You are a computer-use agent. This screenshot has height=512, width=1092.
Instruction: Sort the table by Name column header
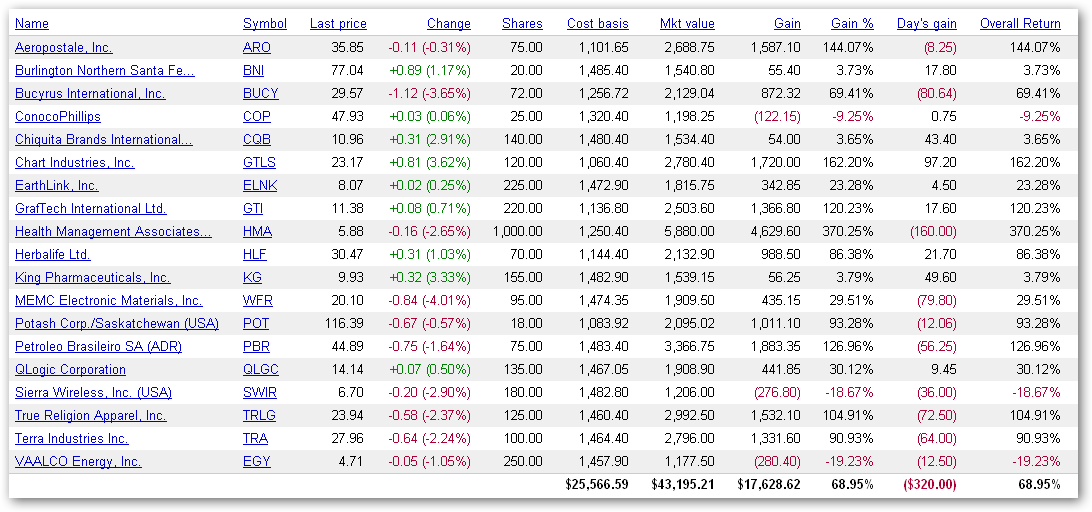click(32, 24)
